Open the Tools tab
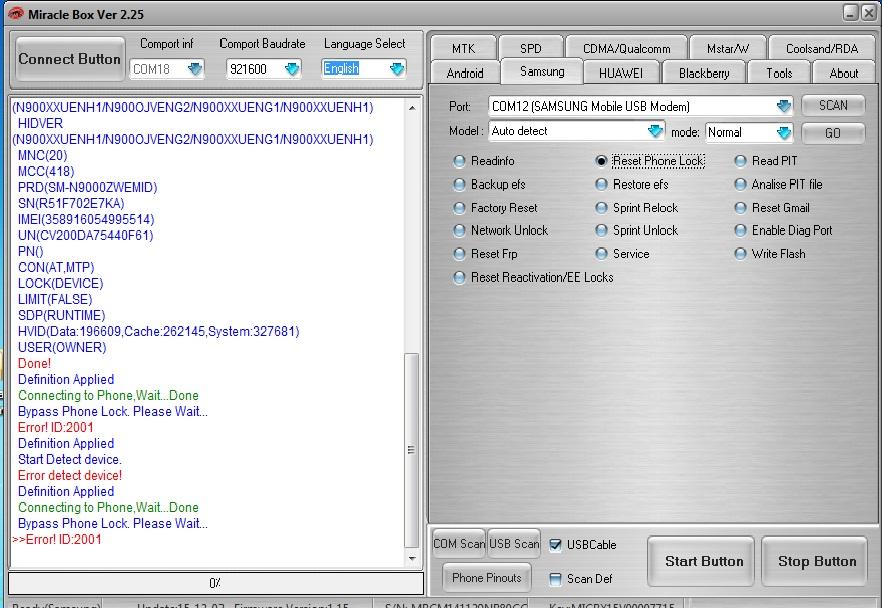The height and width of the screenshot is (608, 882). [779, 73]
